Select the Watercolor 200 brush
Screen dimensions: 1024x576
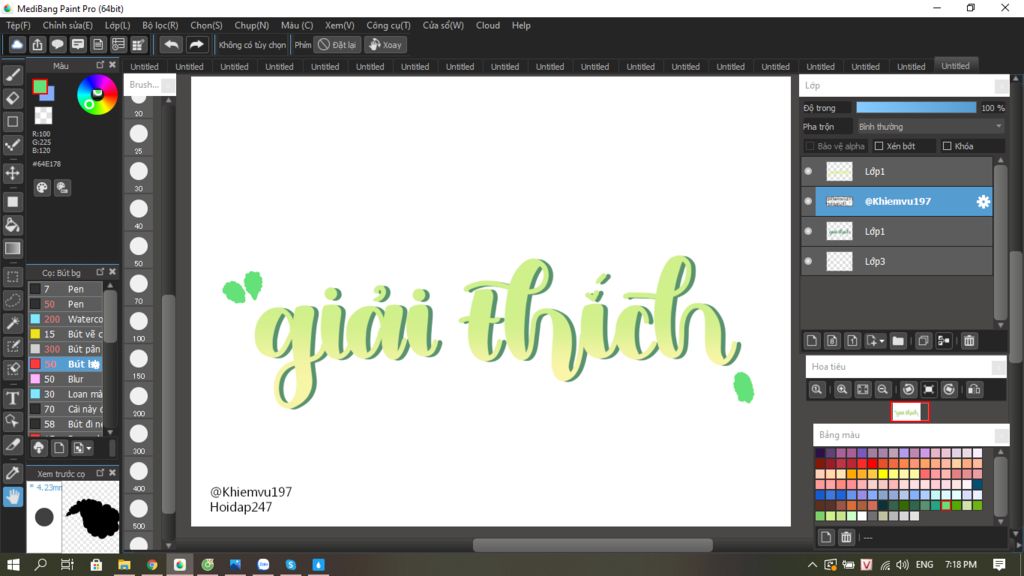click(65, 319)
